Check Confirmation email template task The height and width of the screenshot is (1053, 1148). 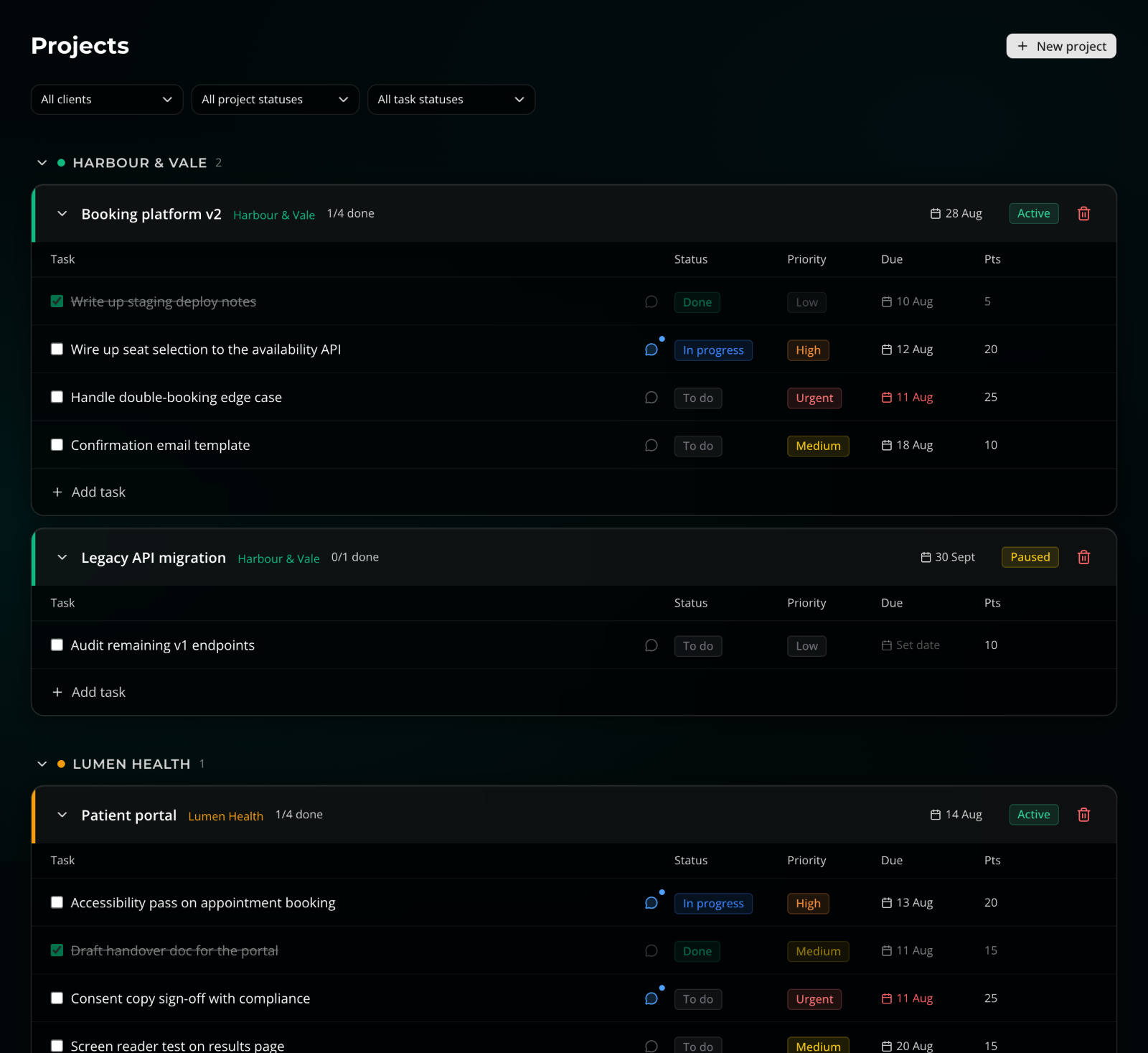(57, 445)
